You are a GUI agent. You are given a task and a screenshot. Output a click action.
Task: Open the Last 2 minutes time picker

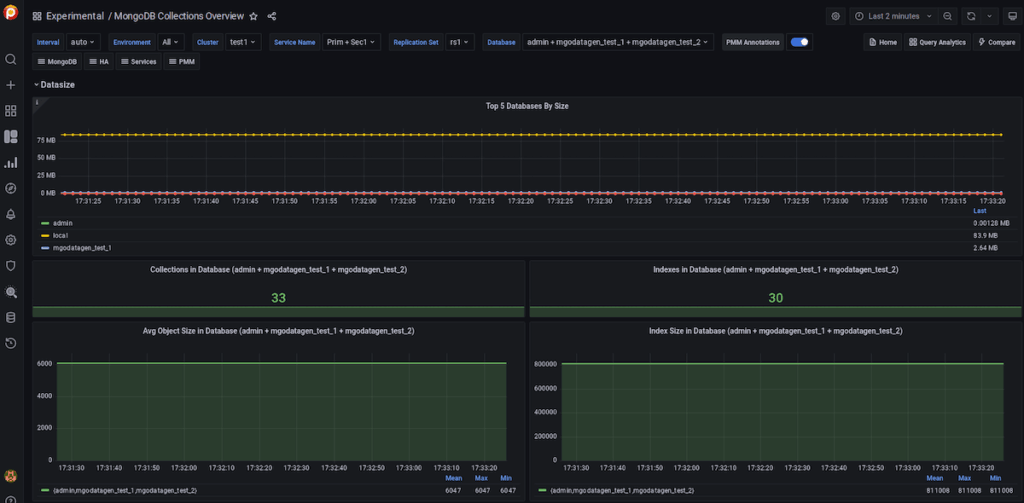[893, 16]
